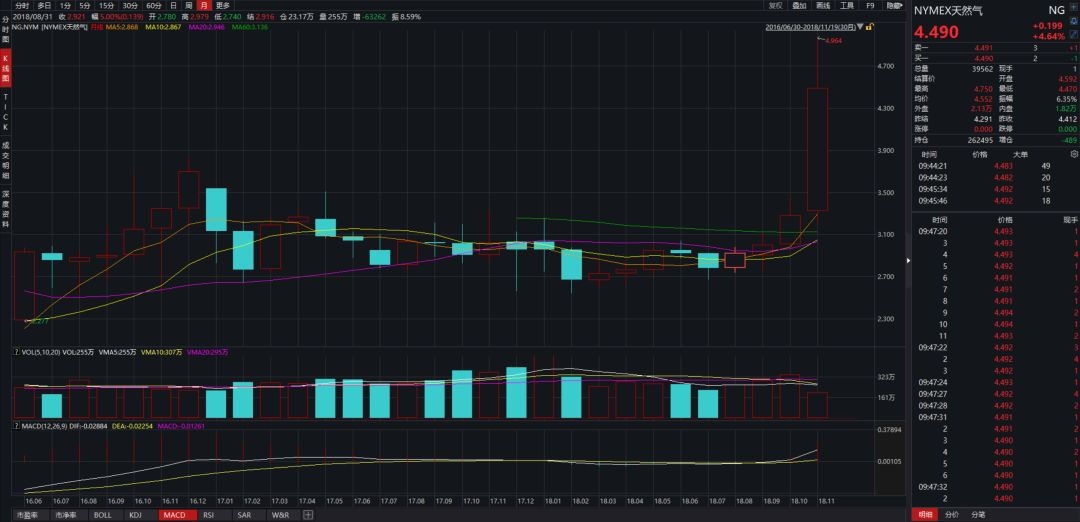The image size is (1080, 522).
Task: Switch to the 月 monthly period
Action: [x=204, y=5]
